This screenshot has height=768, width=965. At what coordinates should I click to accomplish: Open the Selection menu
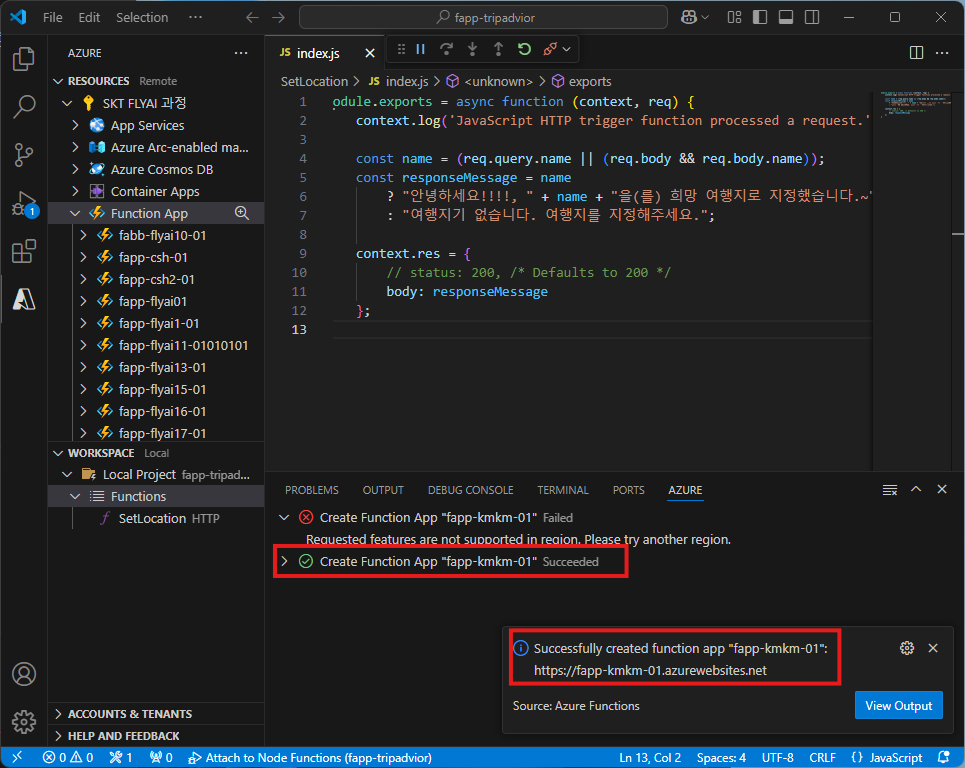coord(142,17)
